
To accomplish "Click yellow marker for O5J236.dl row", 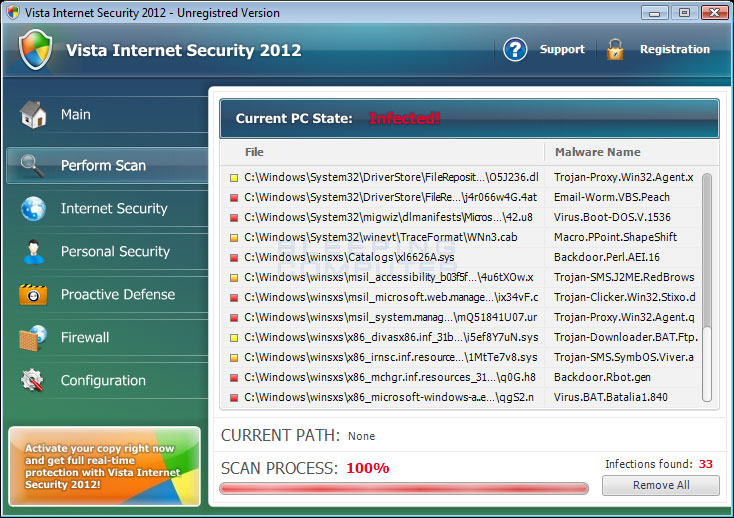I will coord(234,178).
